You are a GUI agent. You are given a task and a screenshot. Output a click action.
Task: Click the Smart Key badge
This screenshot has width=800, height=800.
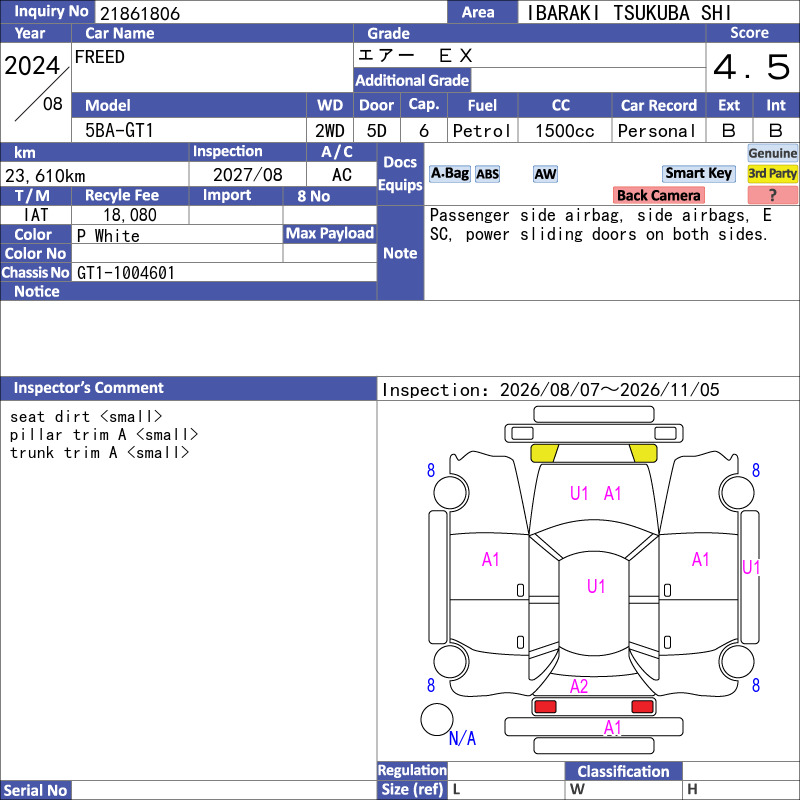tap(698, 173)
